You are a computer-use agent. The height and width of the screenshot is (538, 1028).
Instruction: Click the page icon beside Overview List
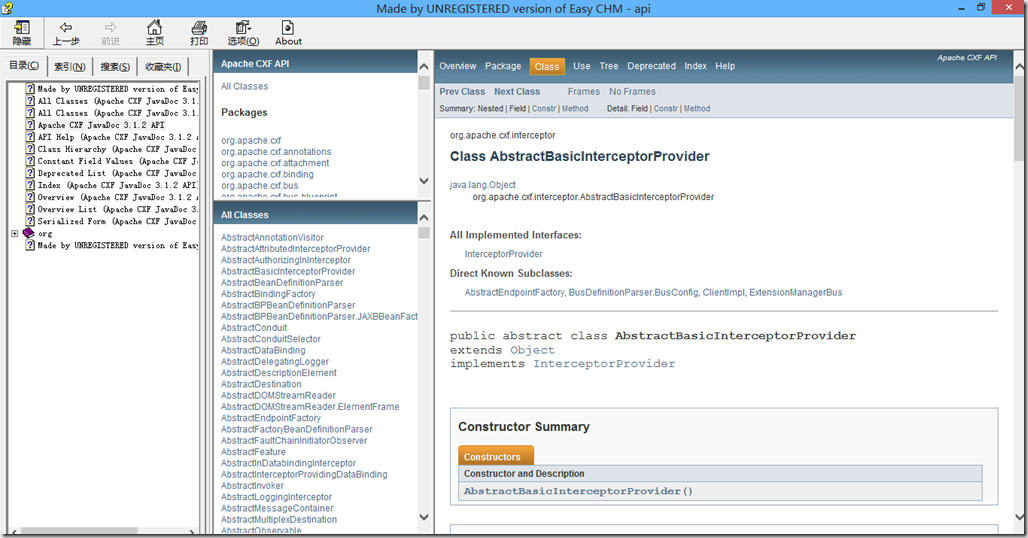pyautogui.click(x=30, y=209)
